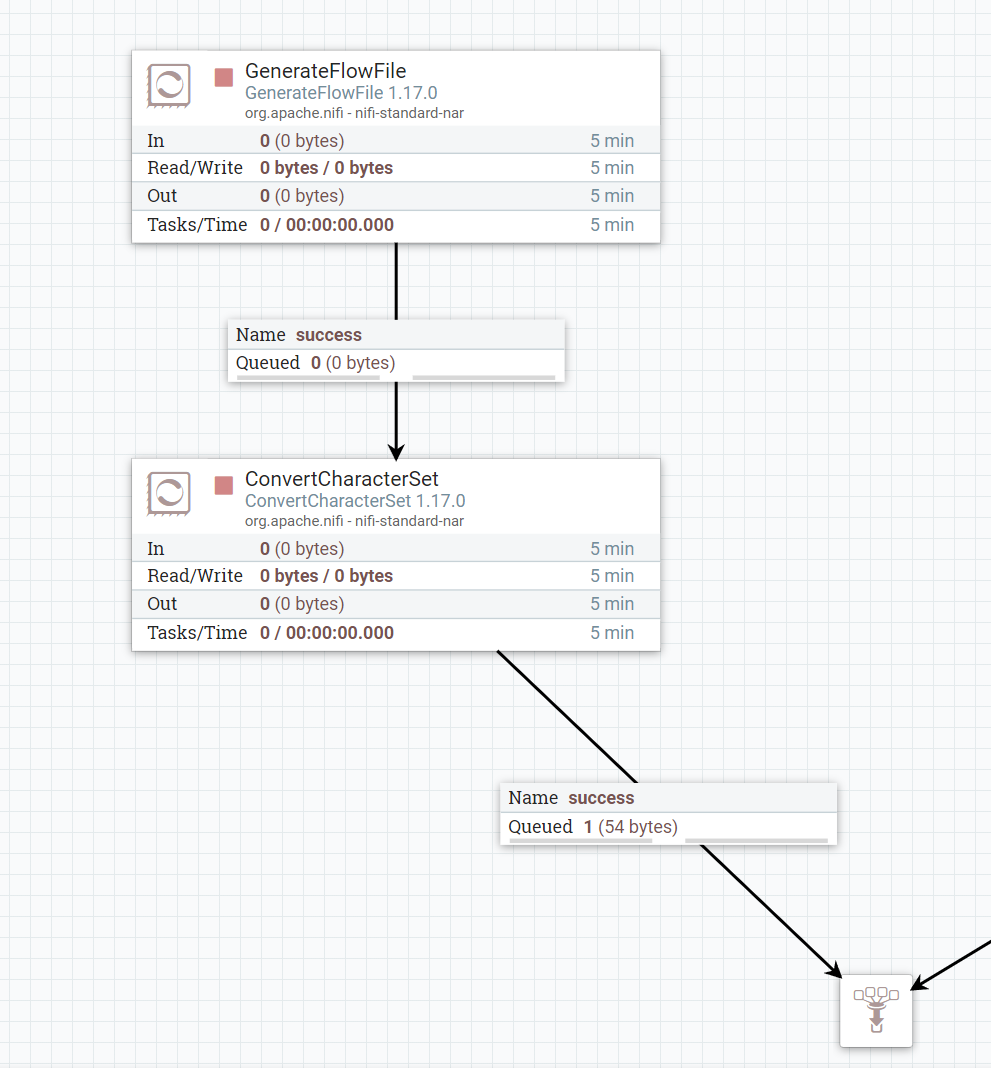Click the upper success connection name row
The height and width of the screenshot is (1068, 991).
pos(396,335)
